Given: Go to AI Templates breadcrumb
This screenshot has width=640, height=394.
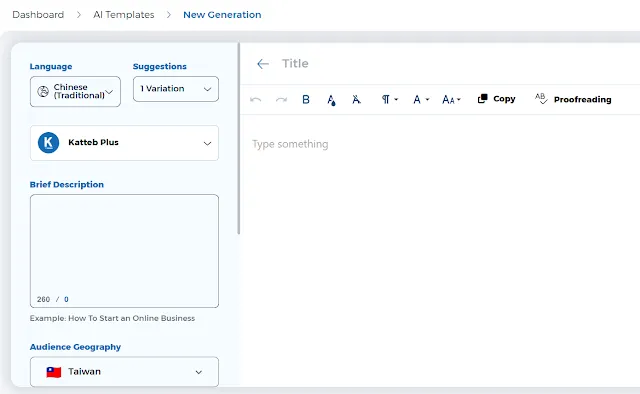Looking at the screenshot, I should coord(124,15).
